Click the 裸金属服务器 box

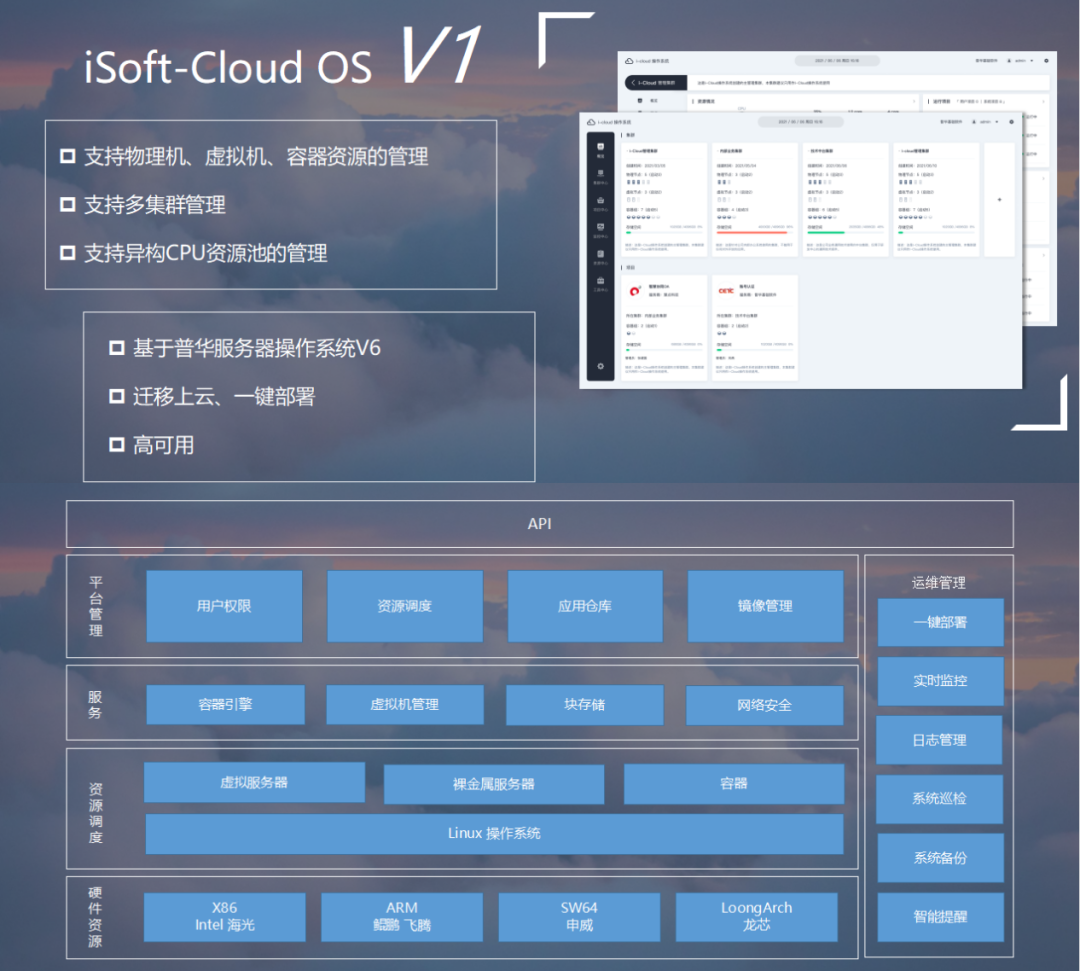coord(494,784)
